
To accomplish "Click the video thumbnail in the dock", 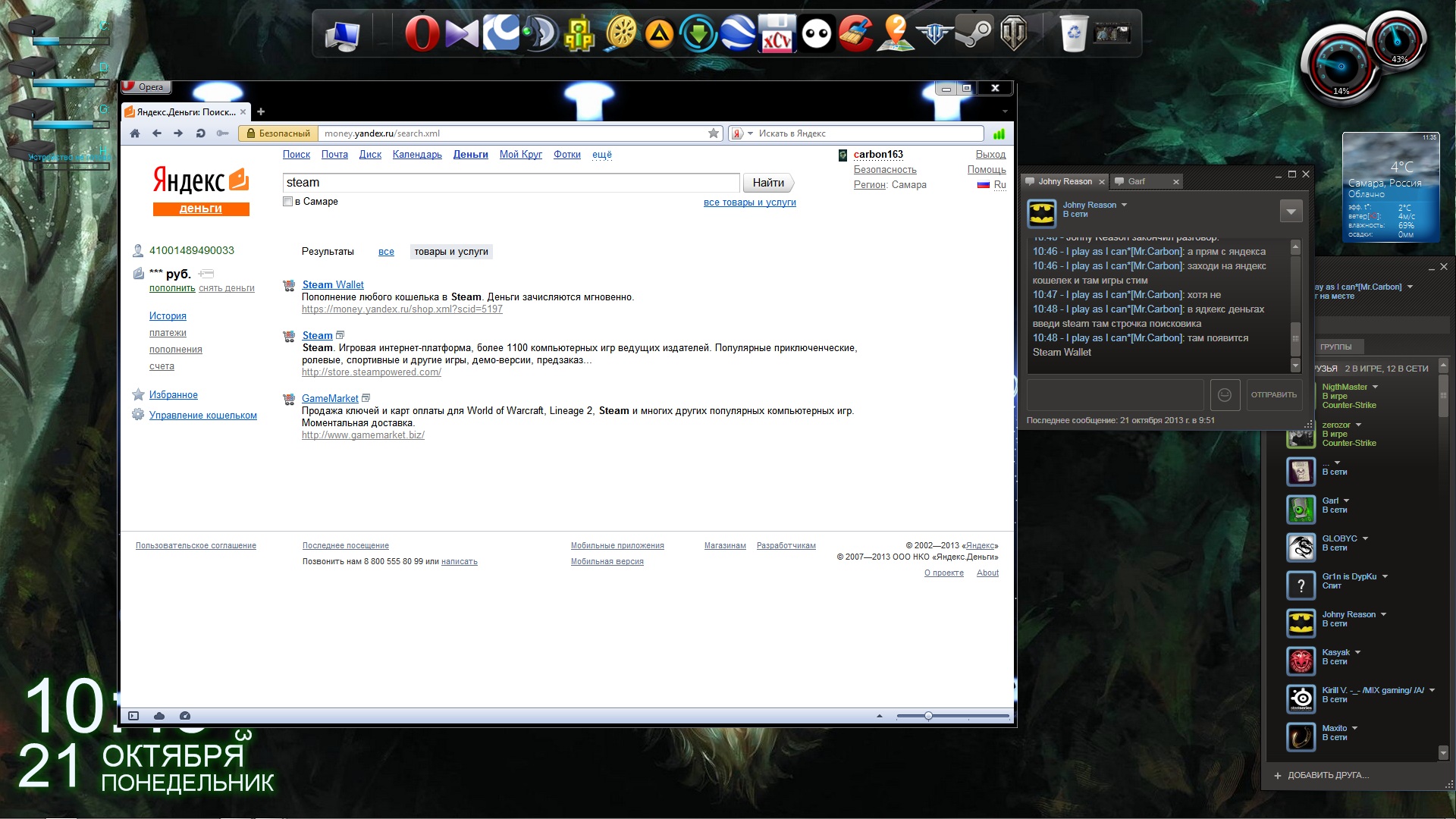I will coord(1112,34).
